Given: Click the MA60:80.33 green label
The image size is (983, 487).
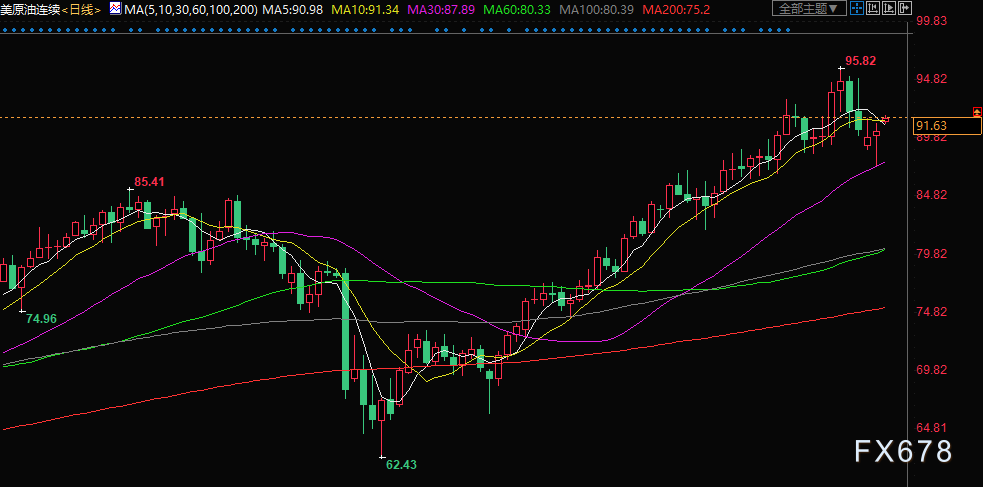Looking at the screenshot, I should (x=516, y=9).
